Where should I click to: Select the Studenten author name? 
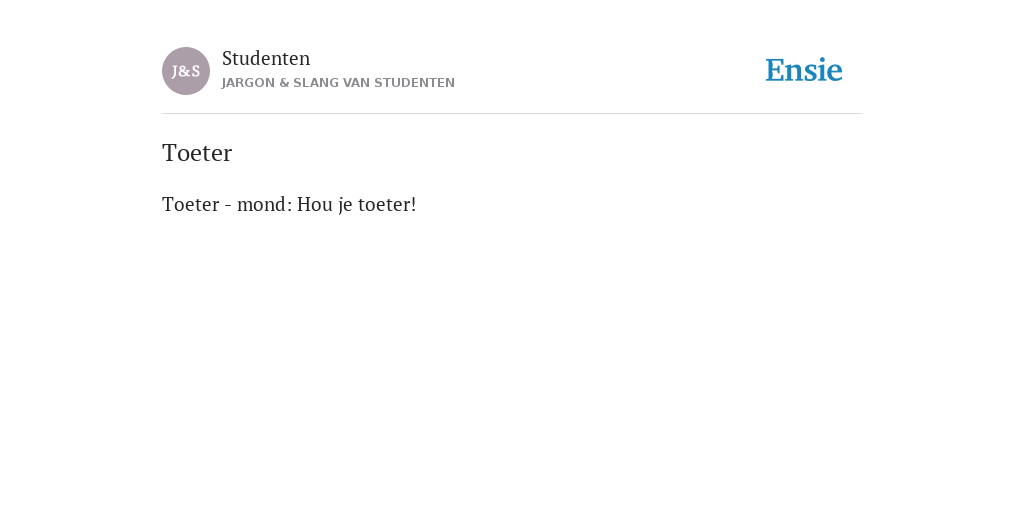point(266,58)
